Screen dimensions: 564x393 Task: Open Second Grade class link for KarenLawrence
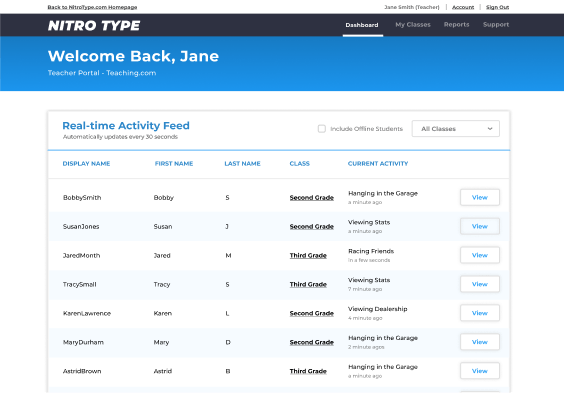311,314
